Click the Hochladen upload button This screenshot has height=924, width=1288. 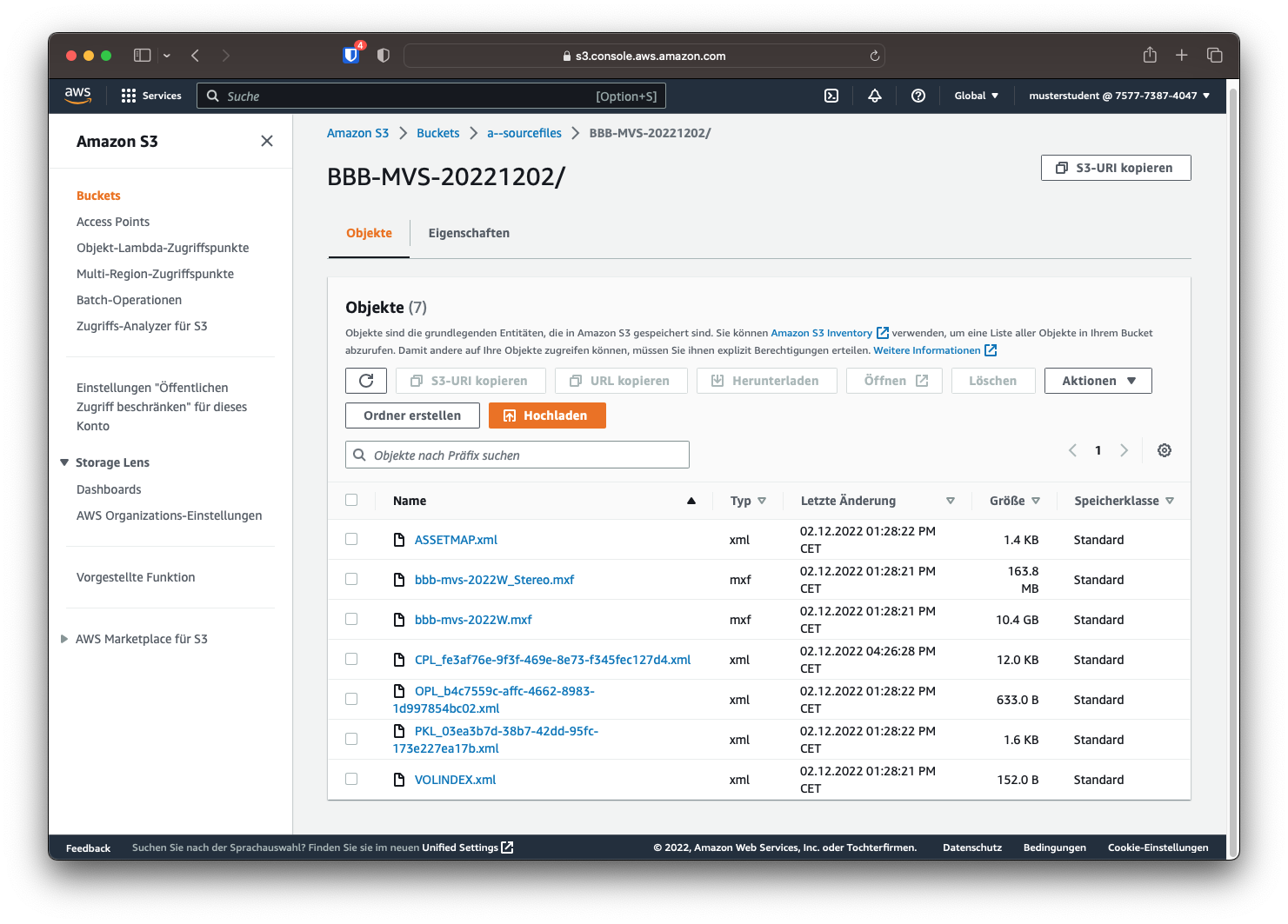click(547, 415)
